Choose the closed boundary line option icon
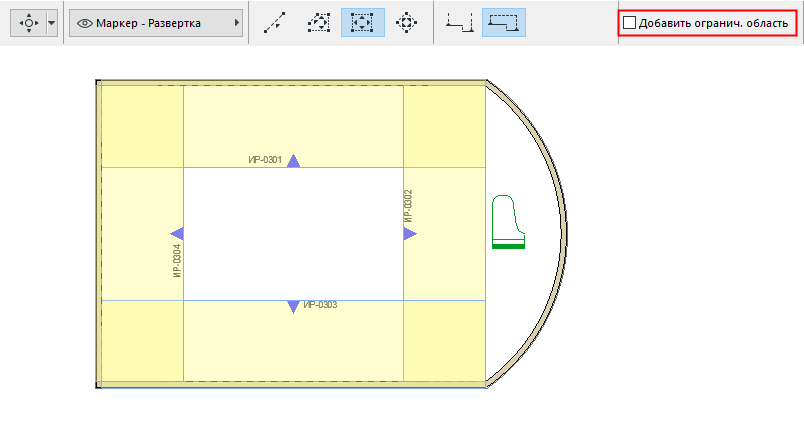 tap(504, 23)
